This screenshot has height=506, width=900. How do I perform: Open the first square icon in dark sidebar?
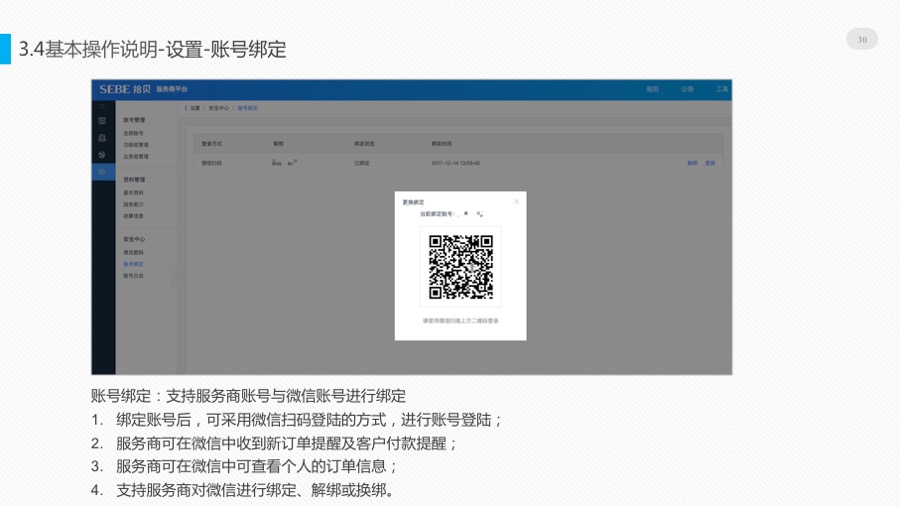click(102, 121)
